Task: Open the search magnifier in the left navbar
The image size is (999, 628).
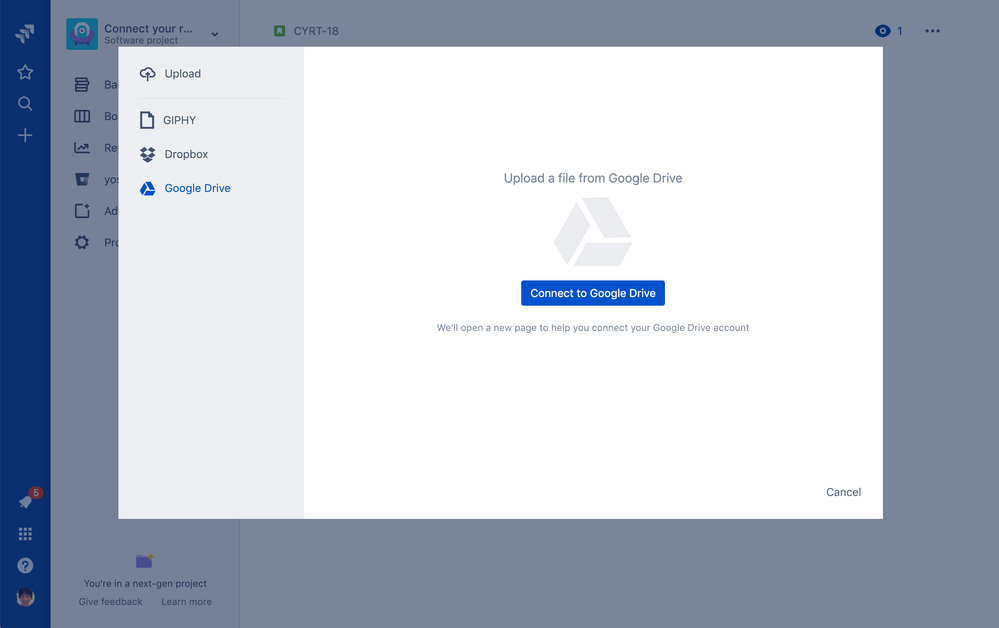Action: 24,103
